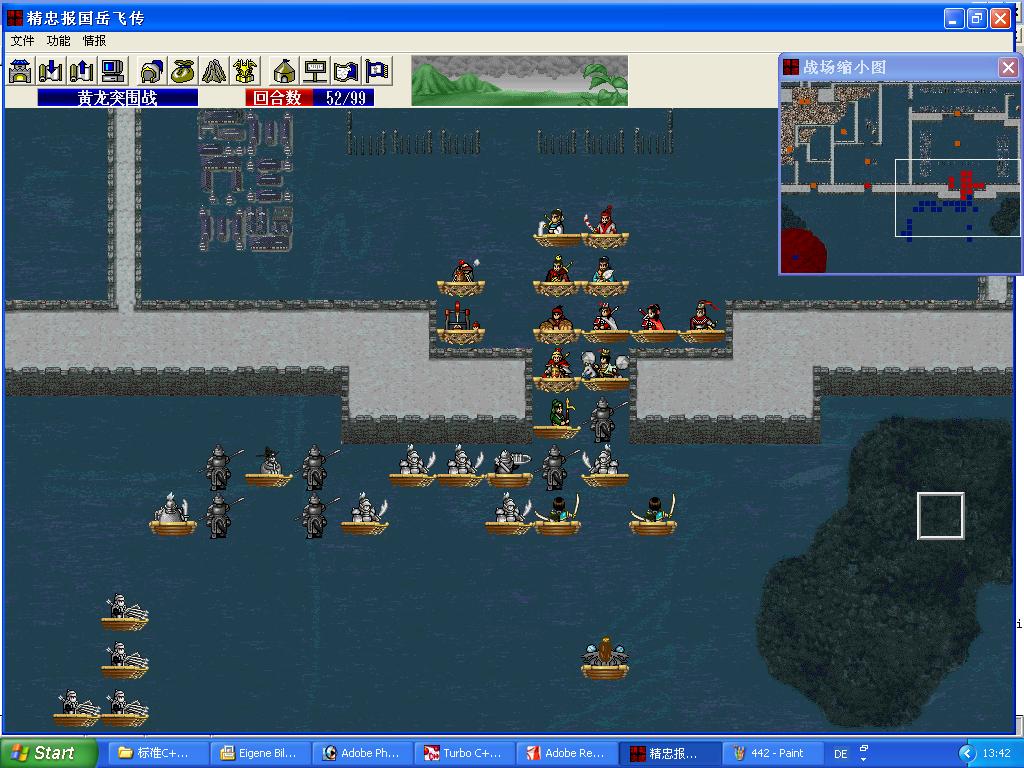Image resolution: width=1024 pixels, height=768 pixels.
Task: Click the castle gate toolbar icon
Action: (20, 71)
